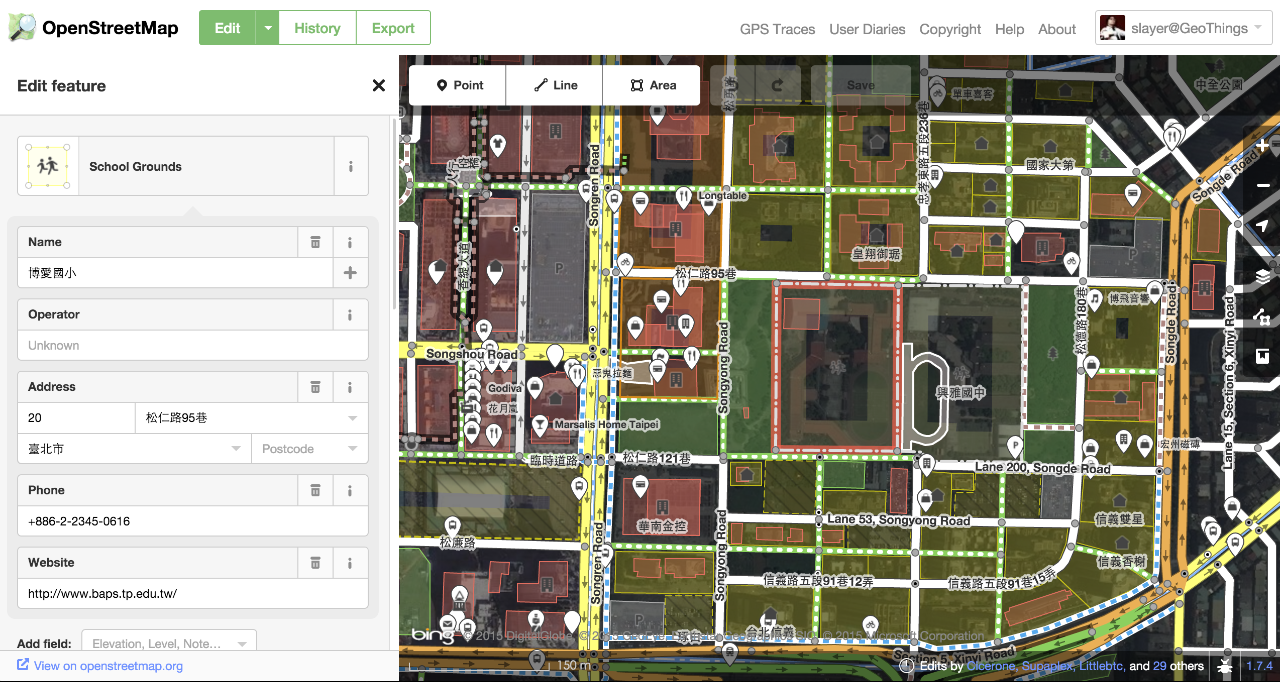Open the background layers settings
The height and width of the screenshot is (682, 1280).
click(x=1262, y=276)
